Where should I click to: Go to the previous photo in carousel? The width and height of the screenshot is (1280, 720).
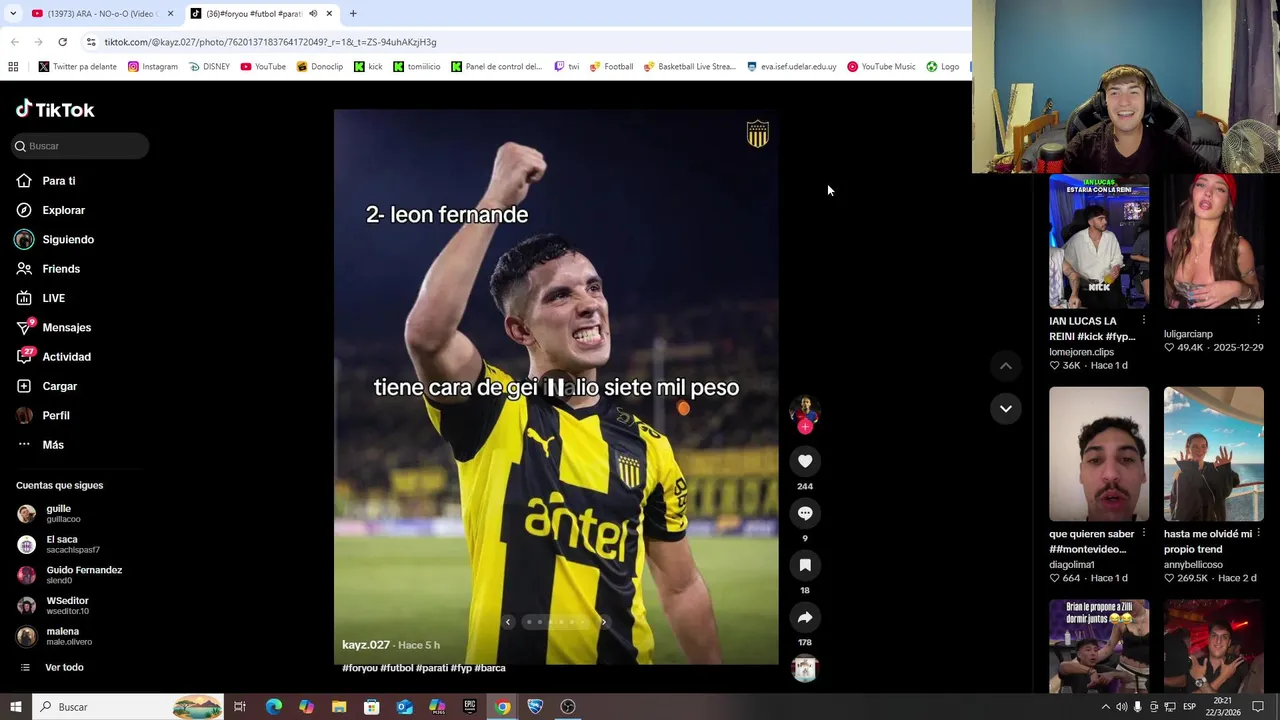click(508, 622)
